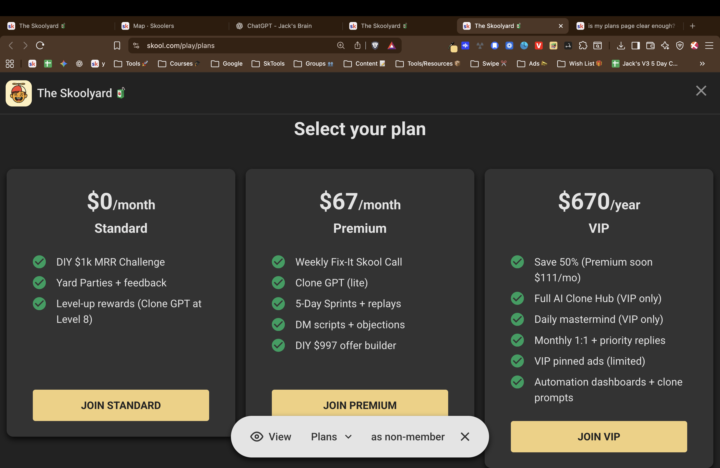Open the apps grid icon in bookmarks bar
This screenshot has width=720, height=468.
10,64
